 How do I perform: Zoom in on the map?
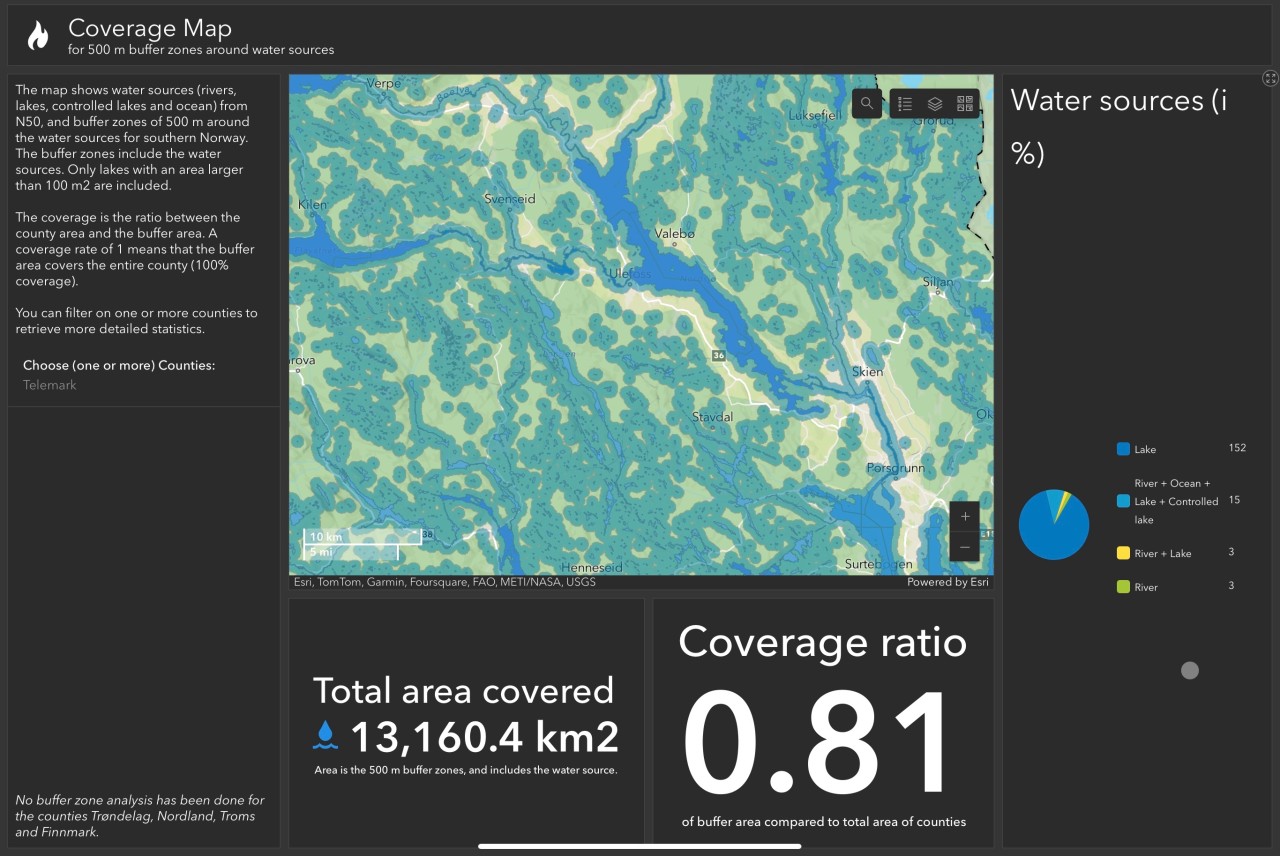tap(965, 517)
